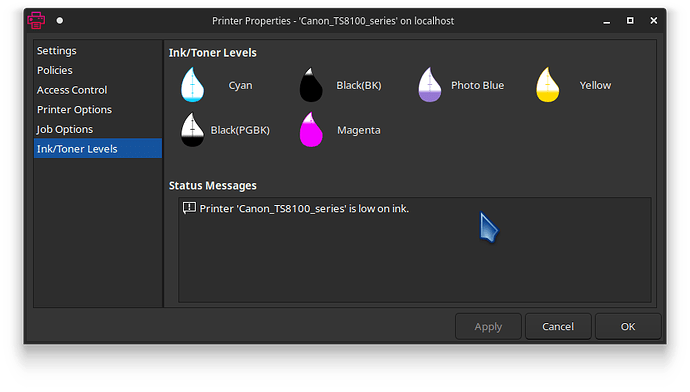Open the Access Control page
Viewport: 690px width, 392px height.
click(98, 90)
